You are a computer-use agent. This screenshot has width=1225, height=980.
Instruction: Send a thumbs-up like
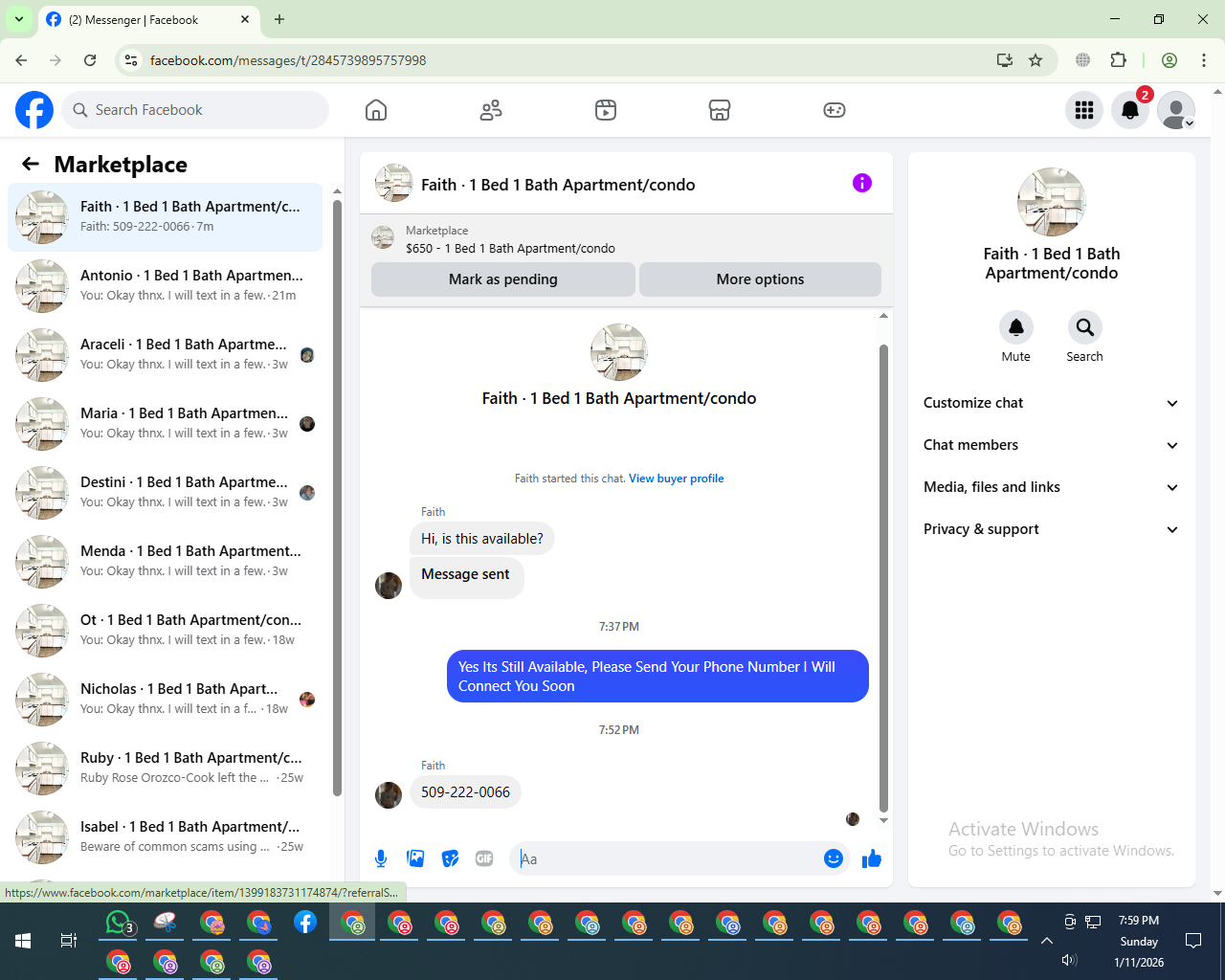click(872, 858)
